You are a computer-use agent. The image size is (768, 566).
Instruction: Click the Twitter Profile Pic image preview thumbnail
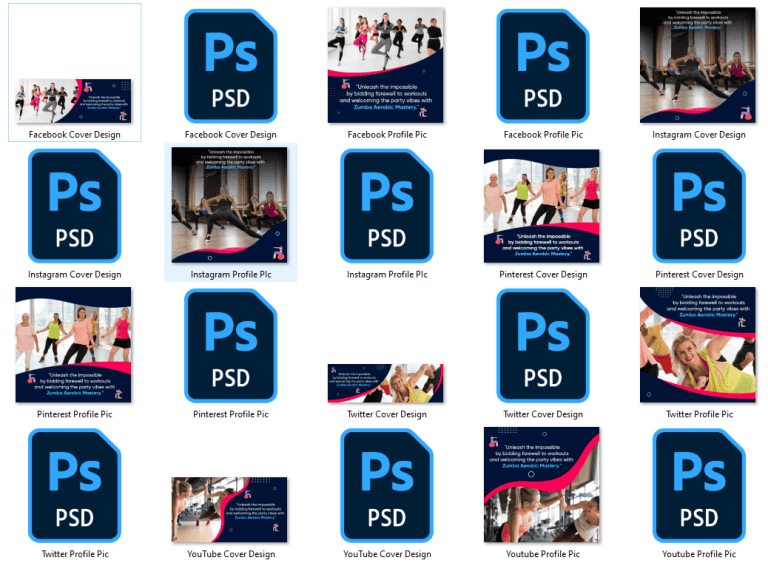pyautogui.click(x=697, y=345)
